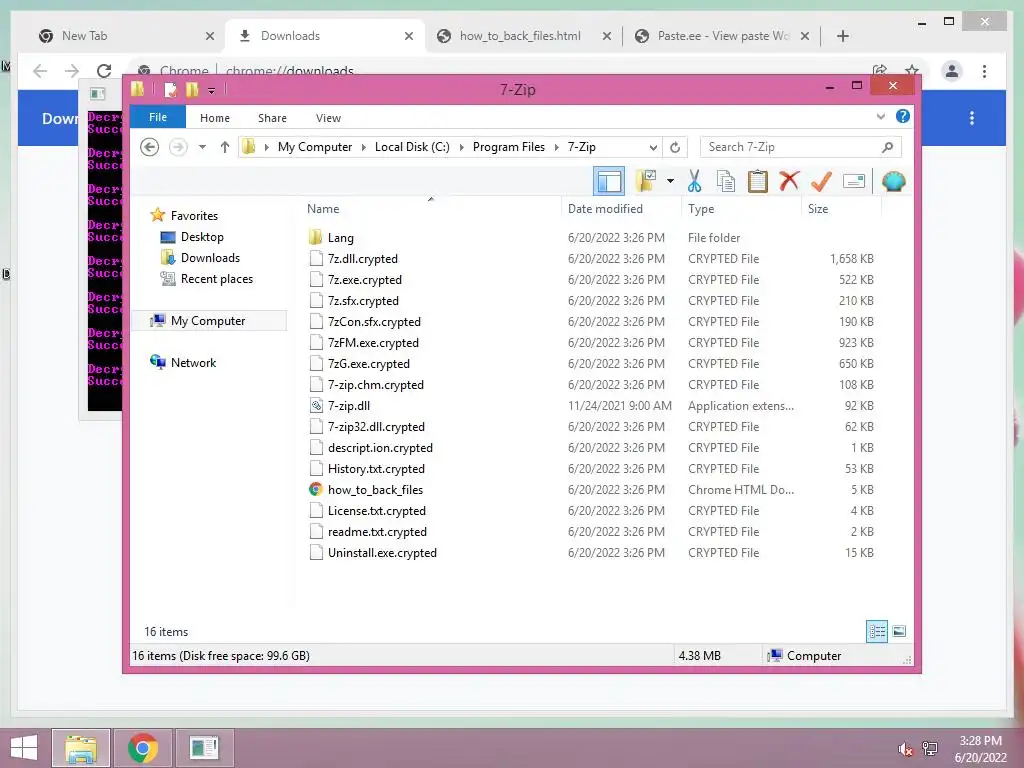Click Explorer Back navigation arrow
The image size is (1024, 768).
click(150, 147)
